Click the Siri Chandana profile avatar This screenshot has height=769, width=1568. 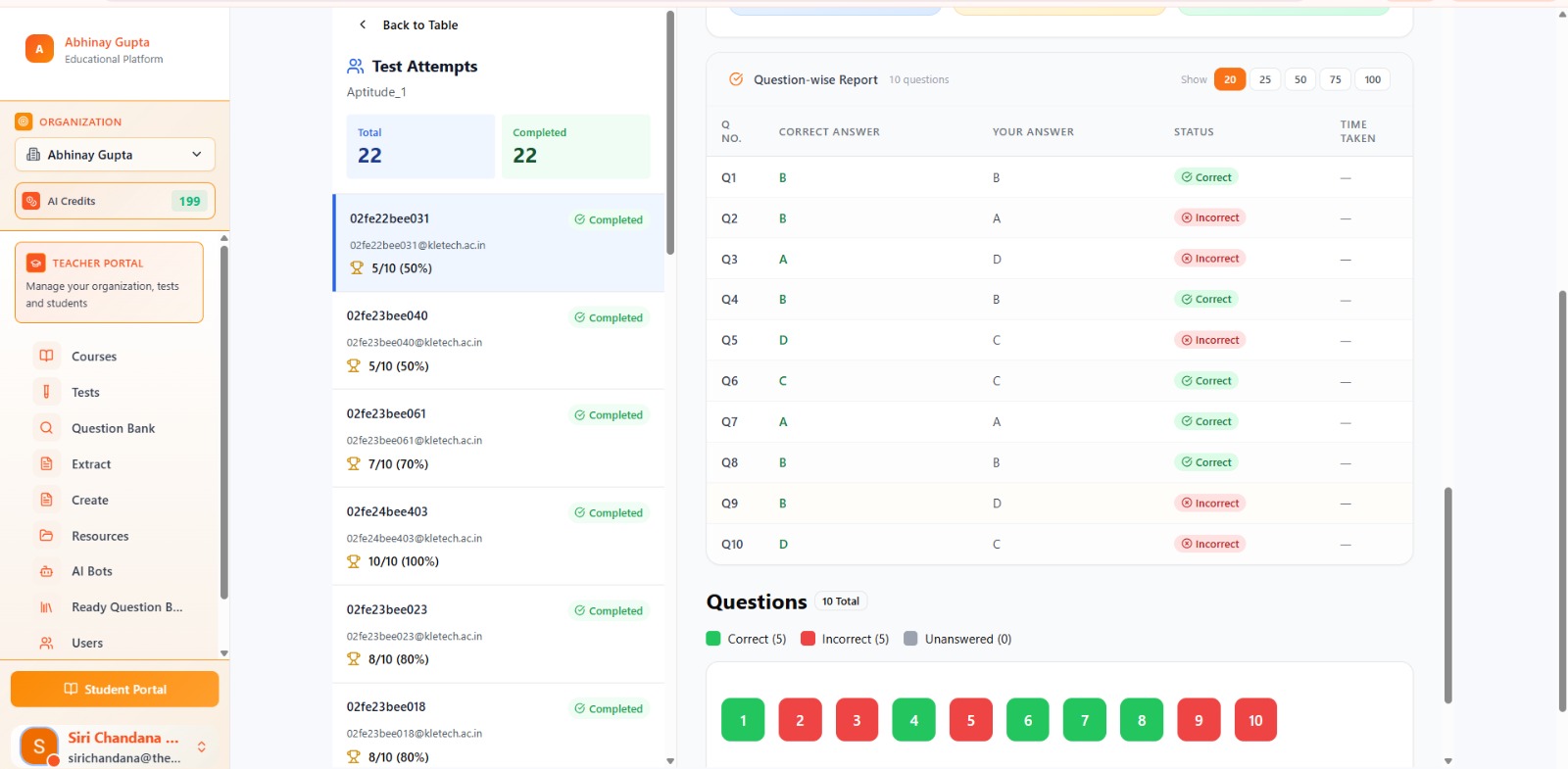[x=39, y=746]
